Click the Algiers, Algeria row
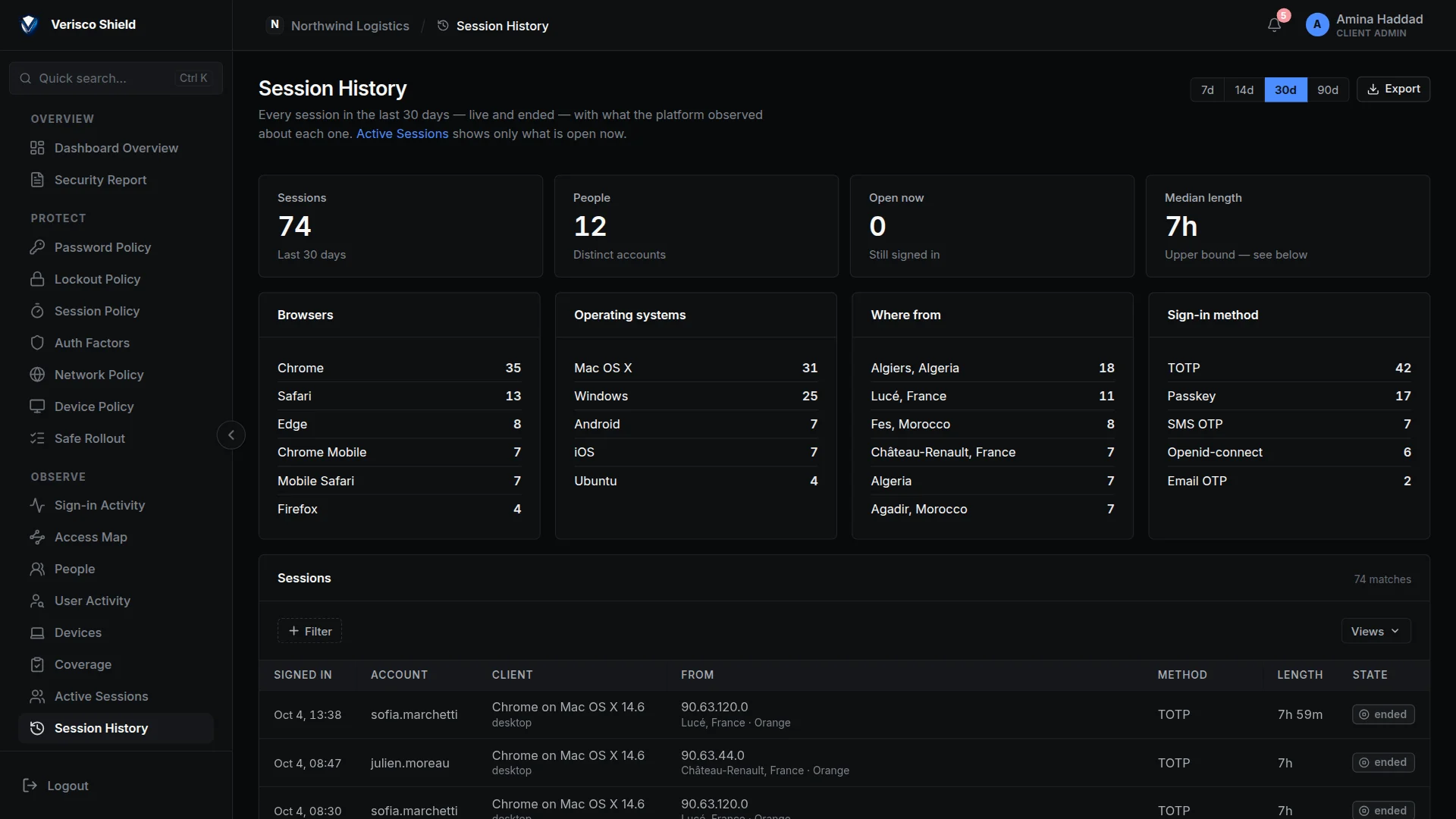 [x=992, y=368]
